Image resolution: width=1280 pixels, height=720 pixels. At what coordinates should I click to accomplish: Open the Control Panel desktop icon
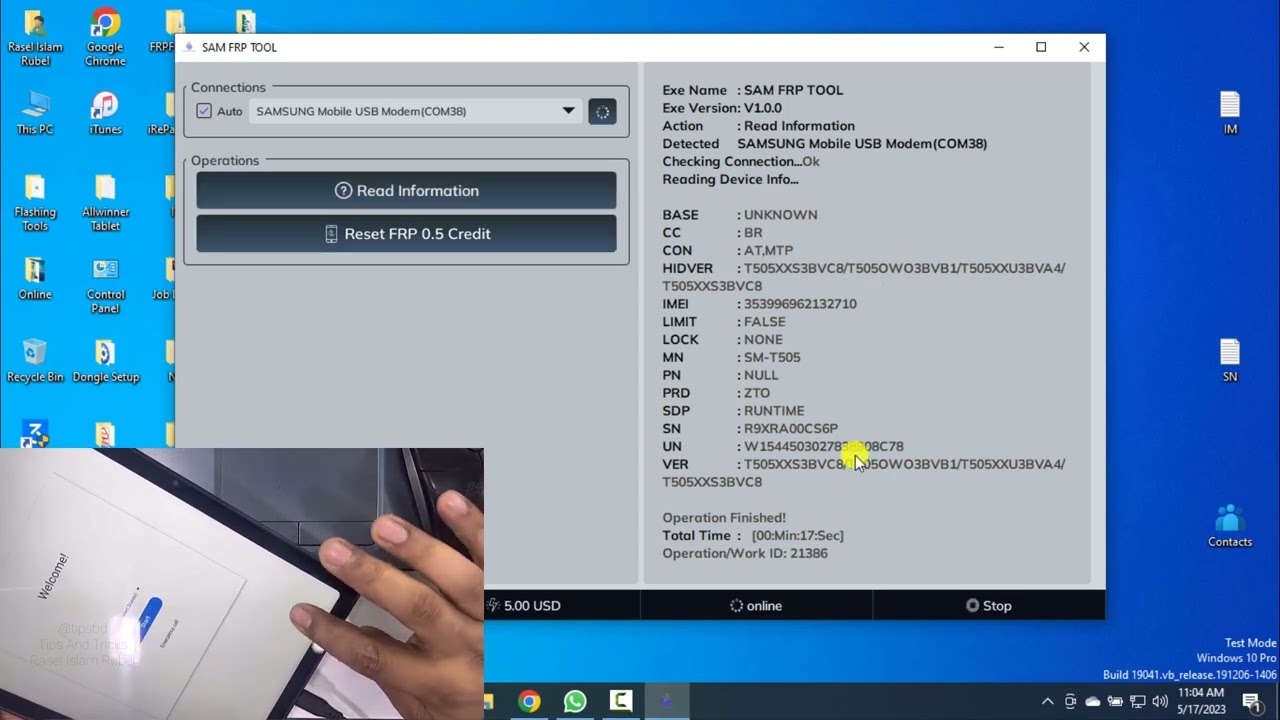(105, 286)
